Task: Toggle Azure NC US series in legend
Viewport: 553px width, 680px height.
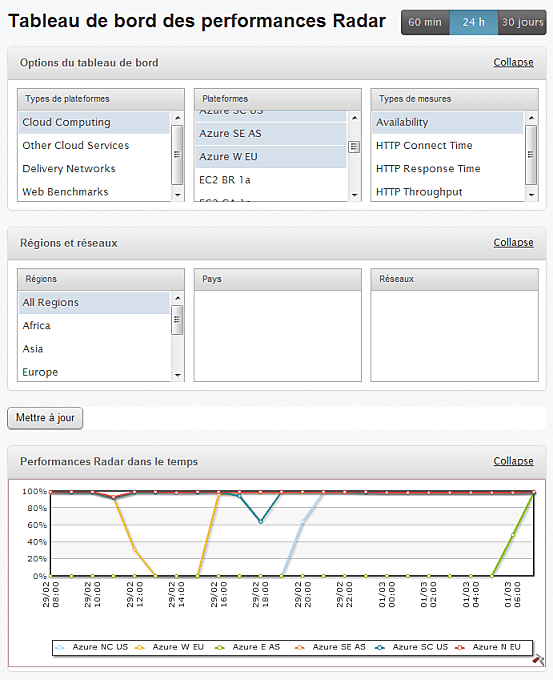Action: pos(91,647)
